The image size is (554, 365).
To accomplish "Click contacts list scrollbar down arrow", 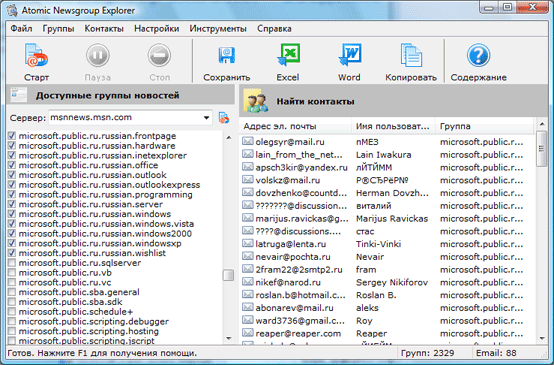I will pos(542,338).
